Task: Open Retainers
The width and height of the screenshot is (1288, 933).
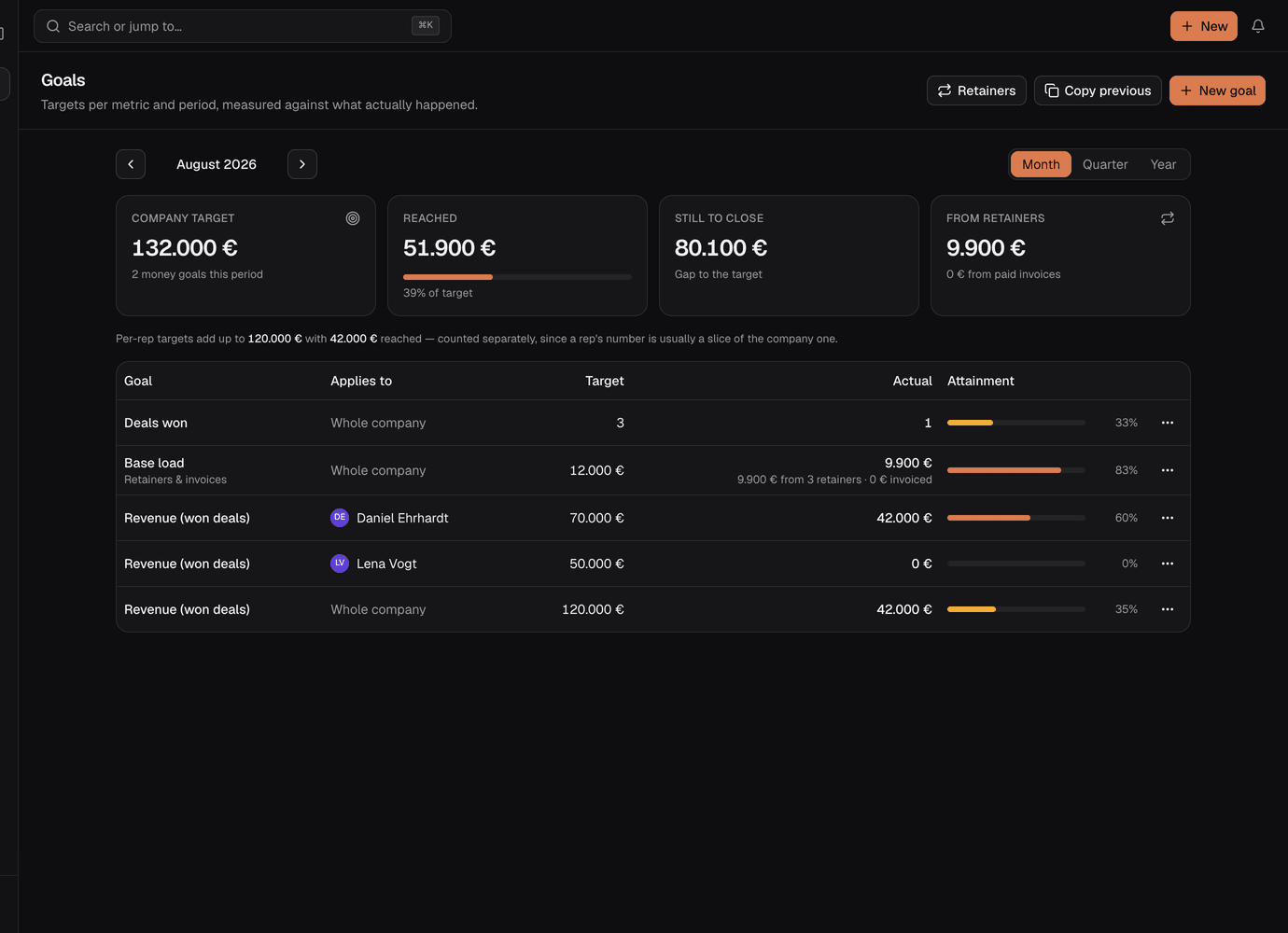Action: pyautogui.click(x=976, y=91)
